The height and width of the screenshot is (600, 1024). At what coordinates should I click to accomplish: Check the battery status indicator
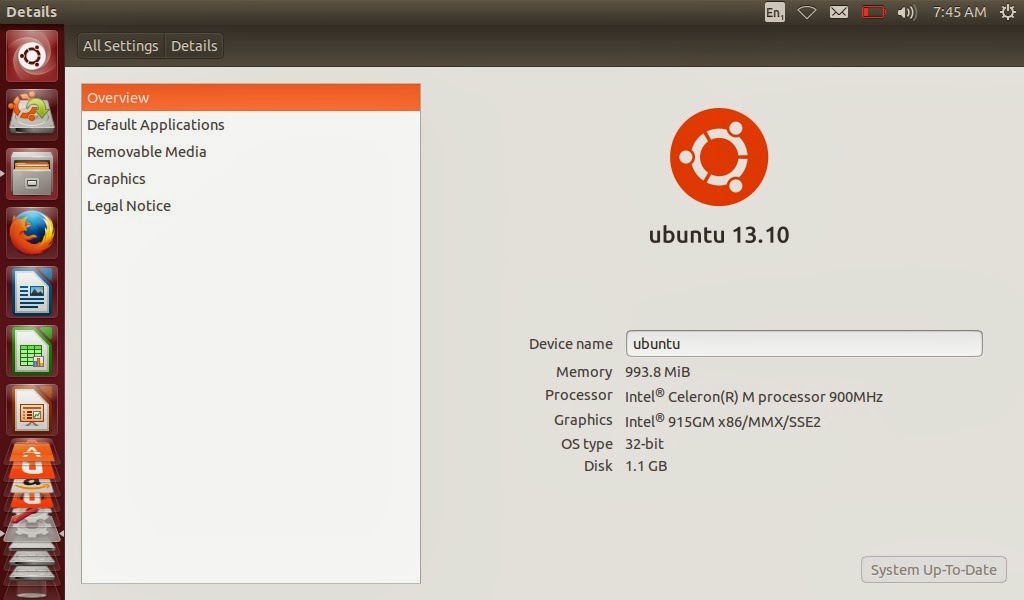click(872, 12)
